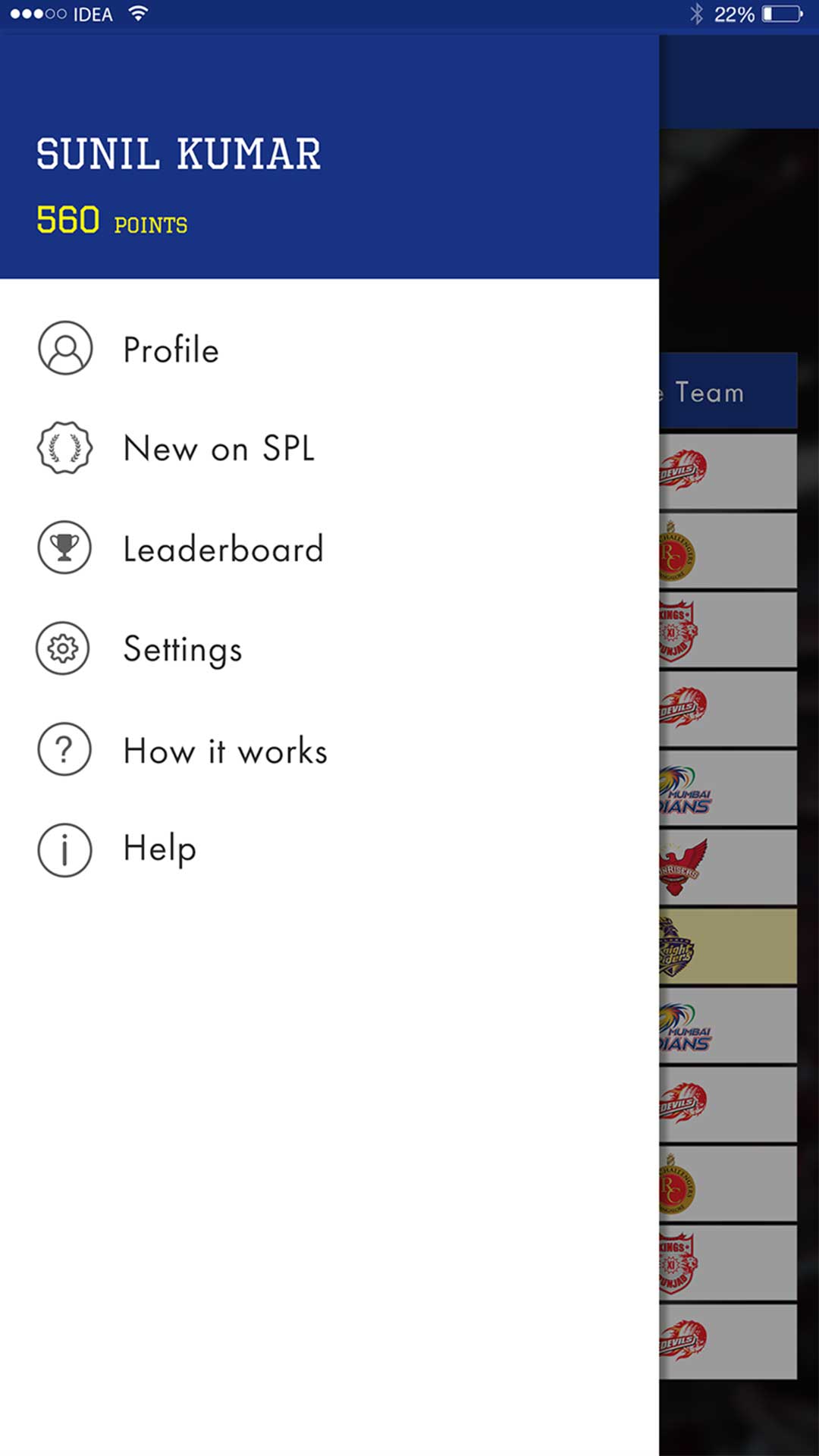Tap the SUNIL KUMAR user name
This screenshot has height=1456, width=819.
click(179, 155)
